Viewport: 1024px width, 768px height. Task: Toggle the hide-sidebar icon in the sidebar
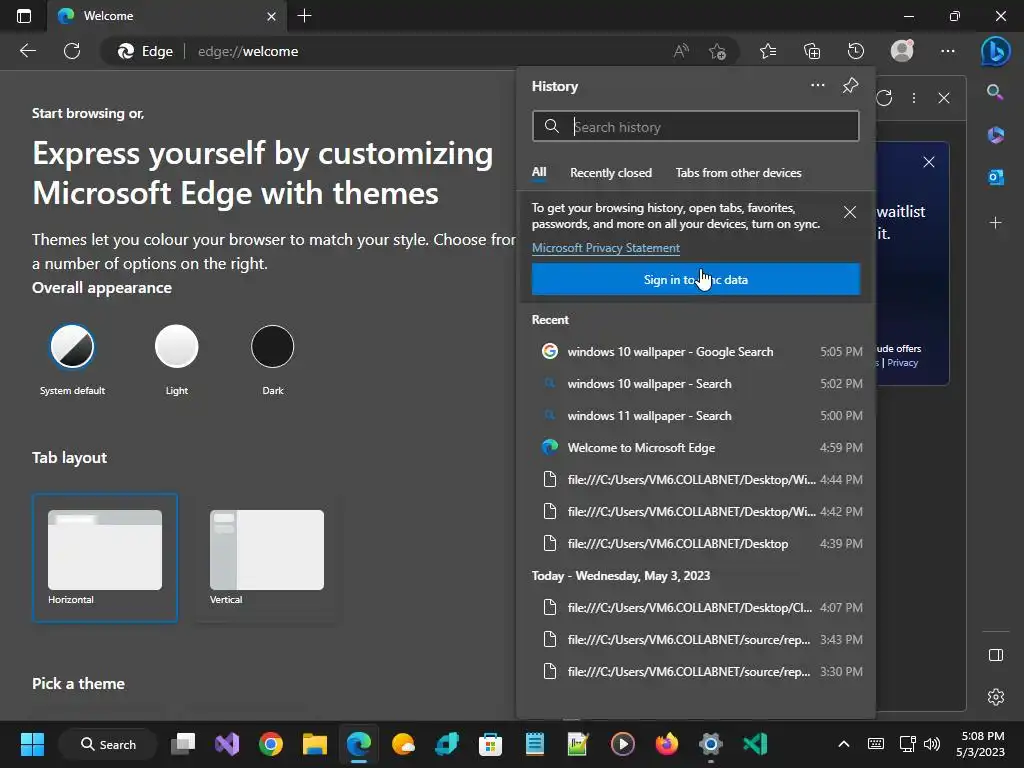coord(995,655)
